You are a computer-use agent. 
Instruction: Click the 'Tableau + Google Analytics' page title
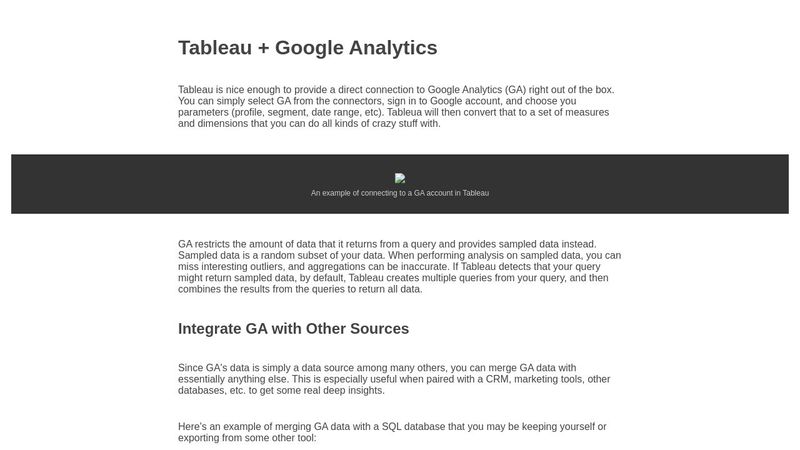(x=307, y=48)
